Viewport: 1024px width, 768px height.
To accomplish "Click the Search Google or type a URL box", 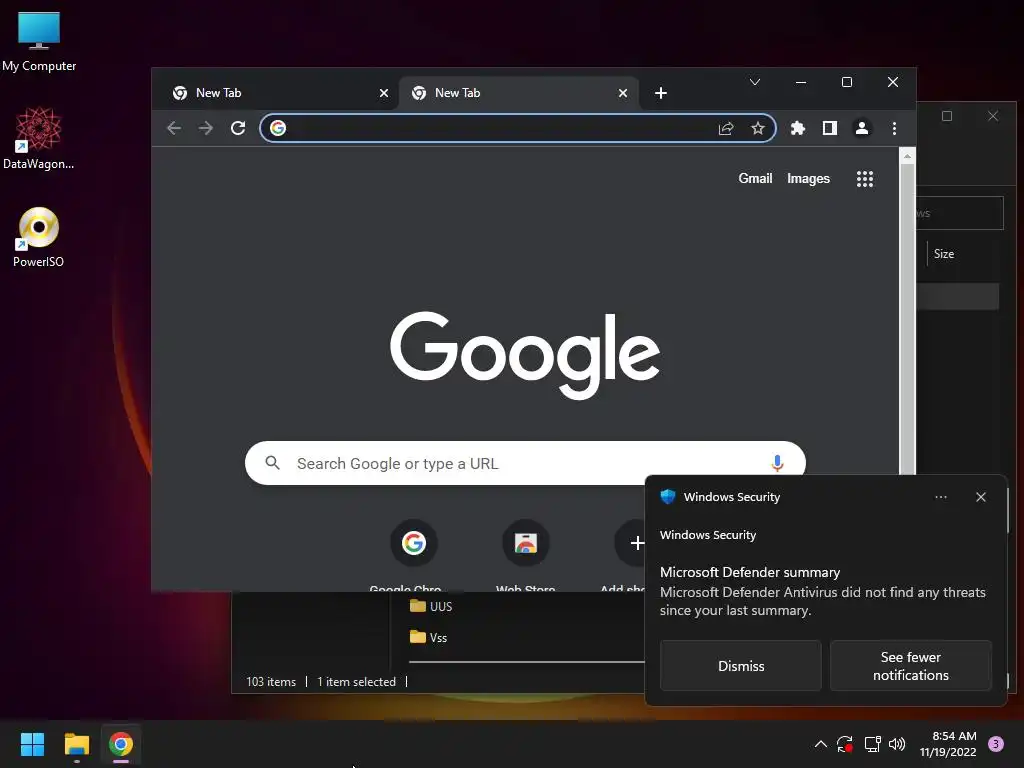I will pyautogui.click(x=525, y=463).
